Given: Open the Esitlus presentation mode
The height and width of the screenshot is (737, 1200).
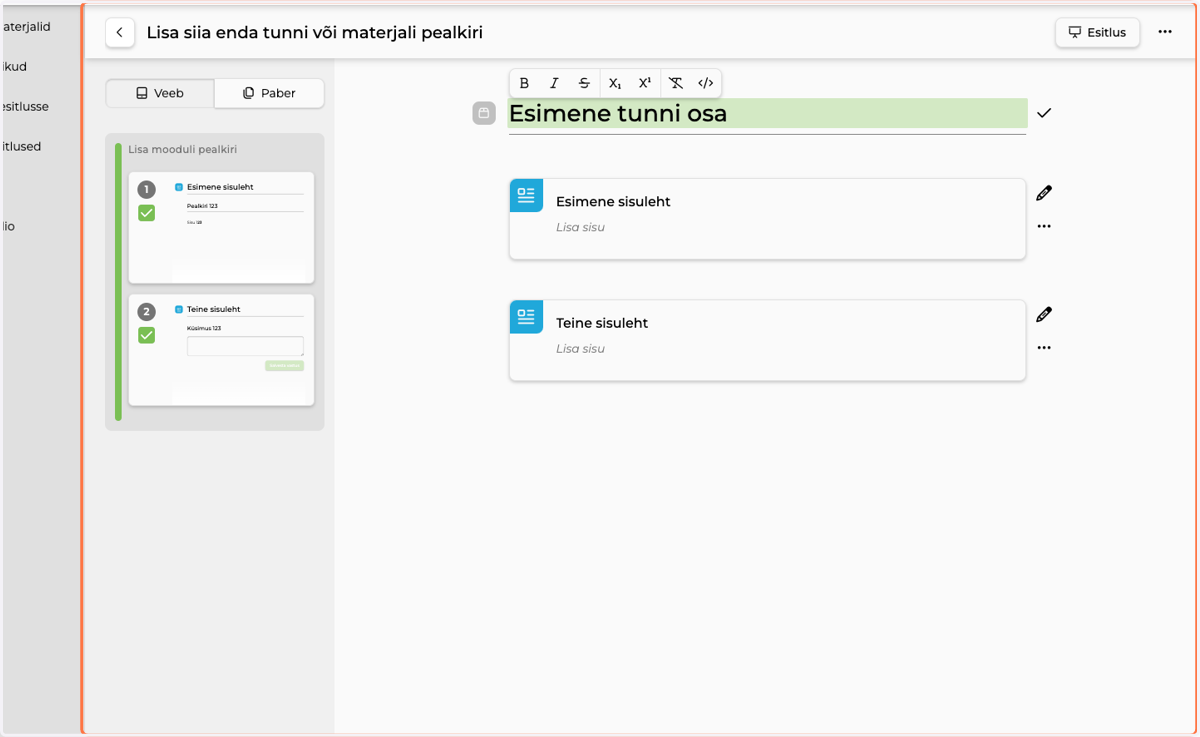Looking at the screenshot, I should click(x=1097, y=33).
